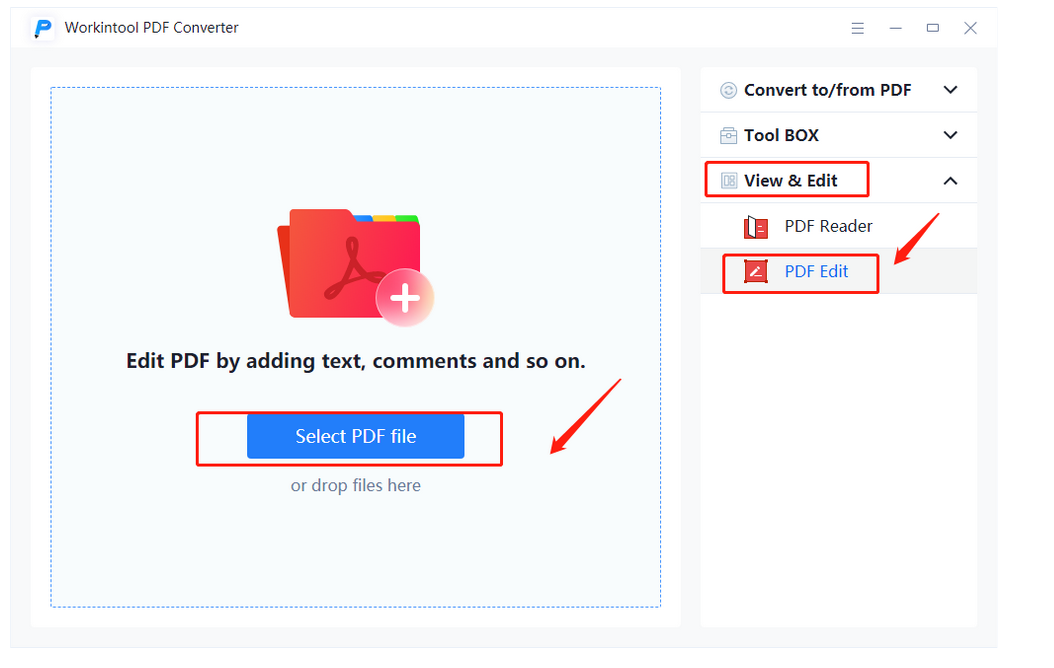Click the Tool BOX toolbox icon

point(728,135)
